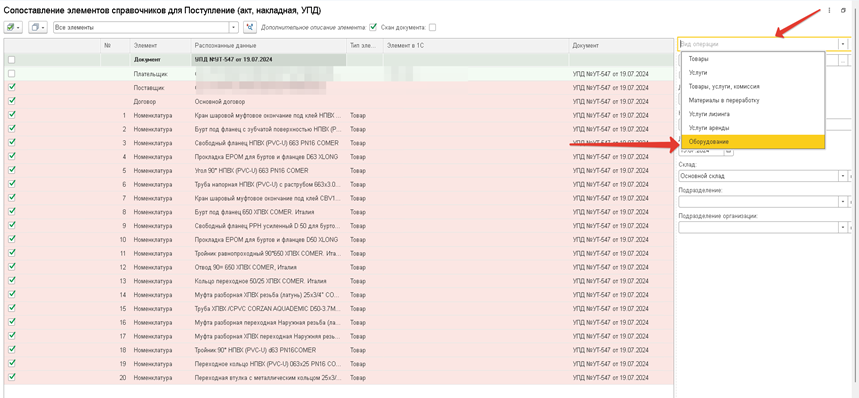Click the Товар type cell in row 4

click(x=364, y=157)
